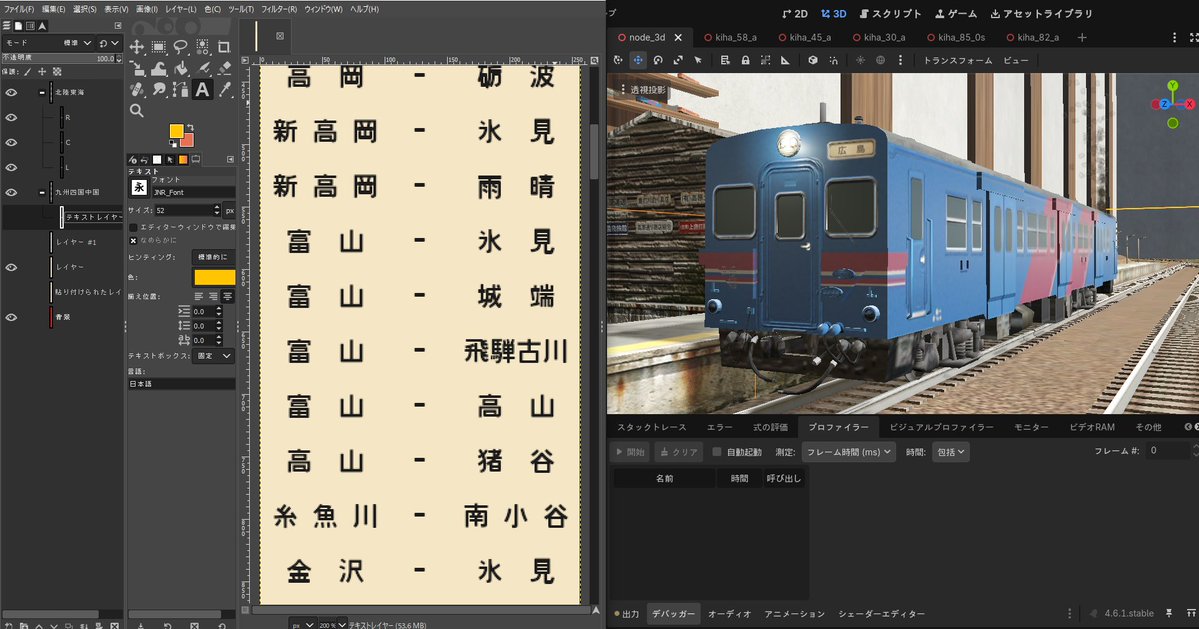Activate Godot Rotate mode icon

tap(658, 60)
